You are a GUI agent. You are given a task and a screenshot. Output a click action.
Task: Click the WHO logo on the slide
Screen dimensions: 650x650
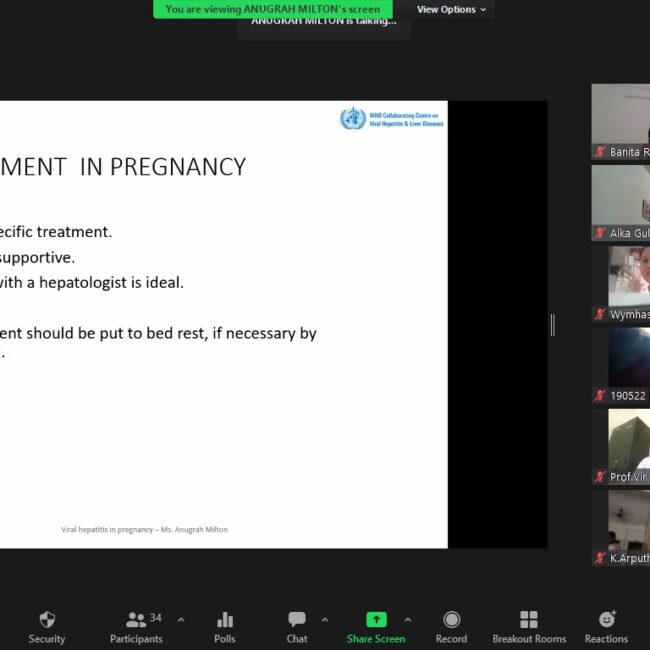(352, 119)
